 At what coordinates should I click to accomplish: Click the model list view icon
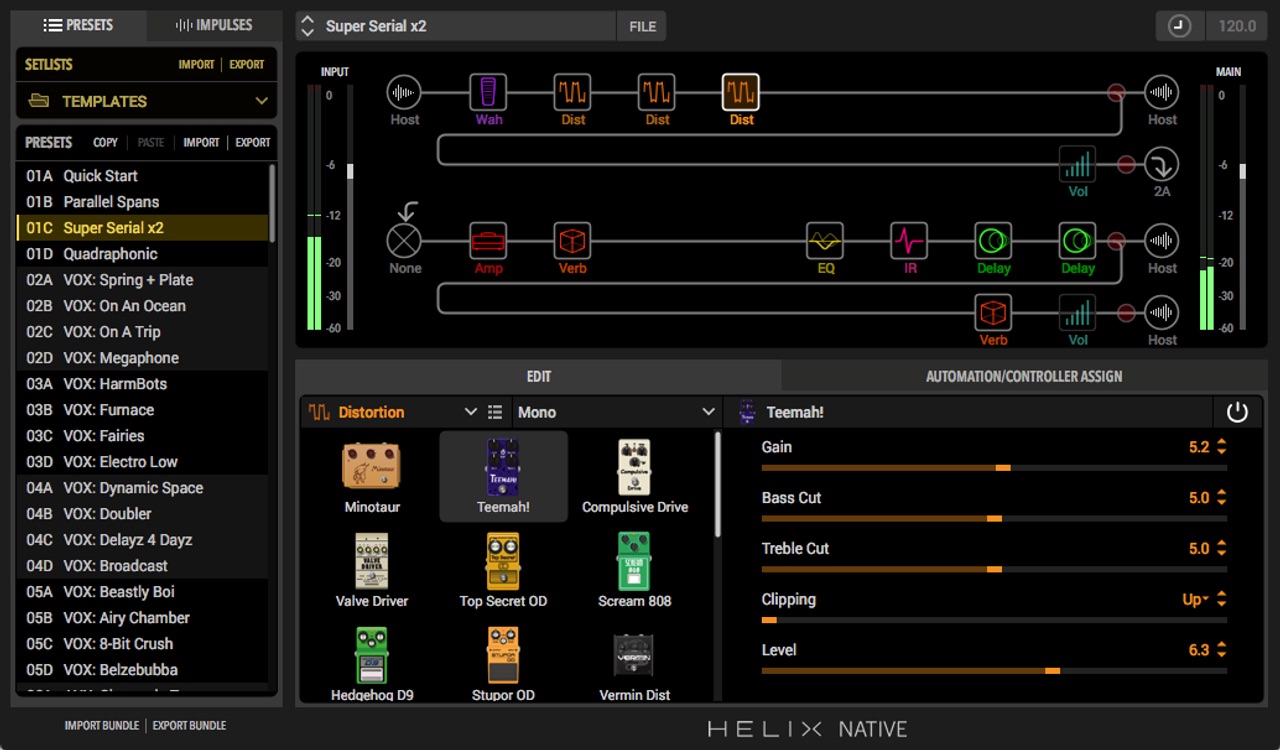click(495, 411)
